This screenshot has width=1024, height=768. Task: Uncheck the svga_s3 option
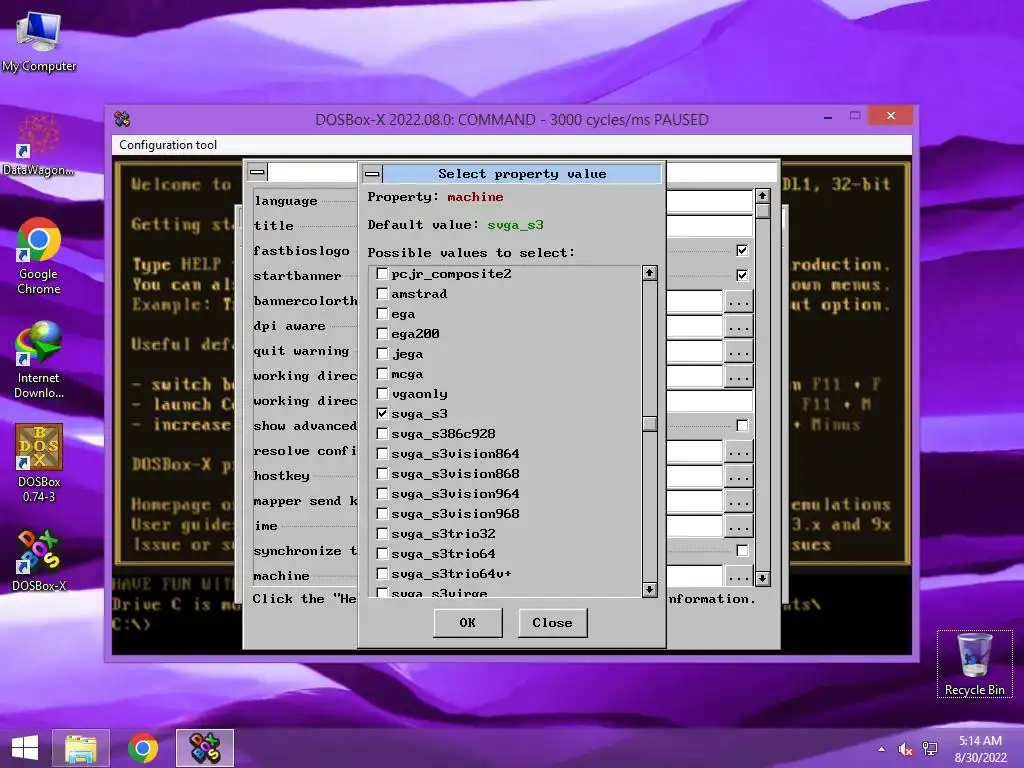click(383, 413)
